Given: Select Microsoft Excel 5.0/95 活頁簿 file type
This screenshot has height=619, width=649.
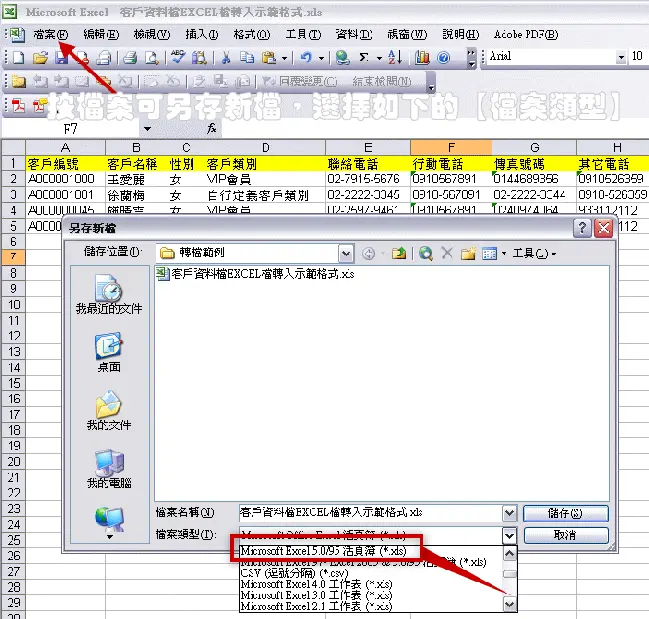Looking at the screenshot, I should tap(324, 551).
